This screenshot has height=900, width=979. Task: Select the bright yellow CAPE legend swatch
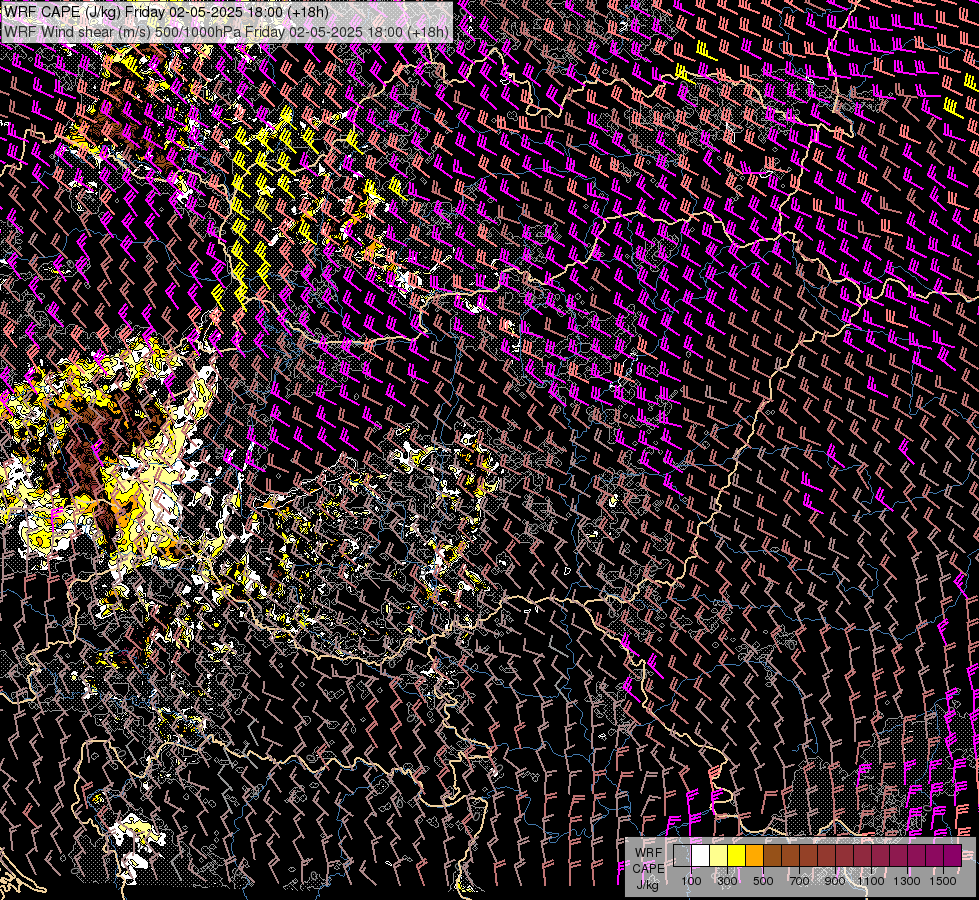tap(737, 856)
